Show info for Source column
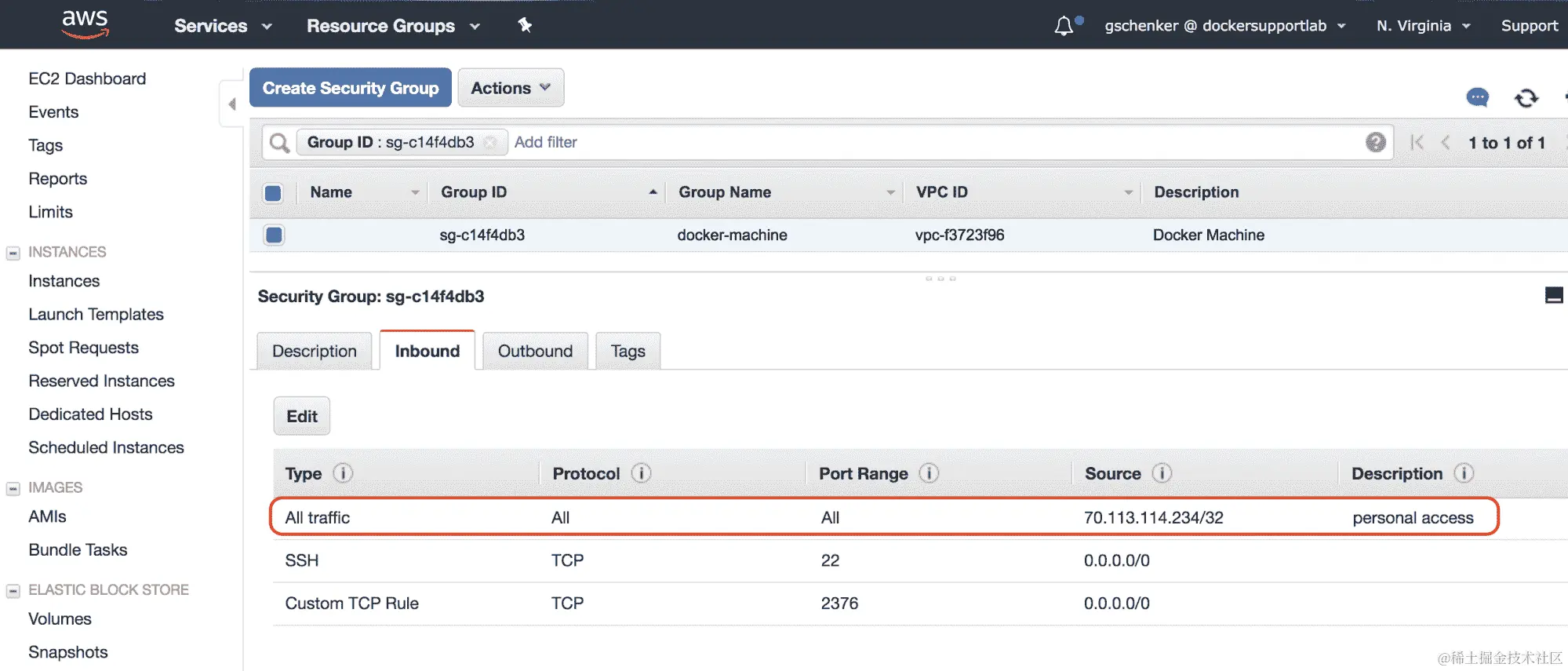 click(x=1162, y=473)
